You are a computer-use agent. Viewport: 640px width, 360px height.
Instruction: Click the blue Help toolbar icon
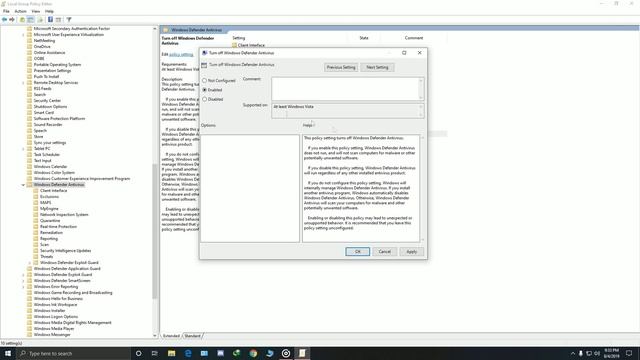(50, 20)
